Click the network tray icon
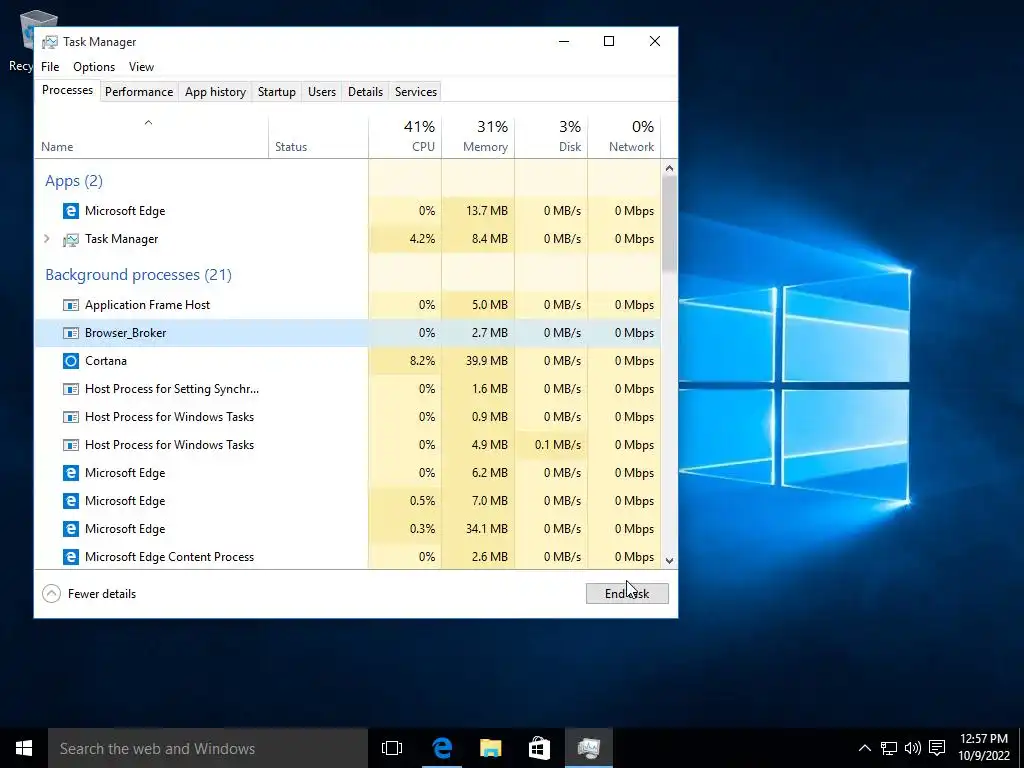This screenshot has width=1024, height=768. pos(889,748)
